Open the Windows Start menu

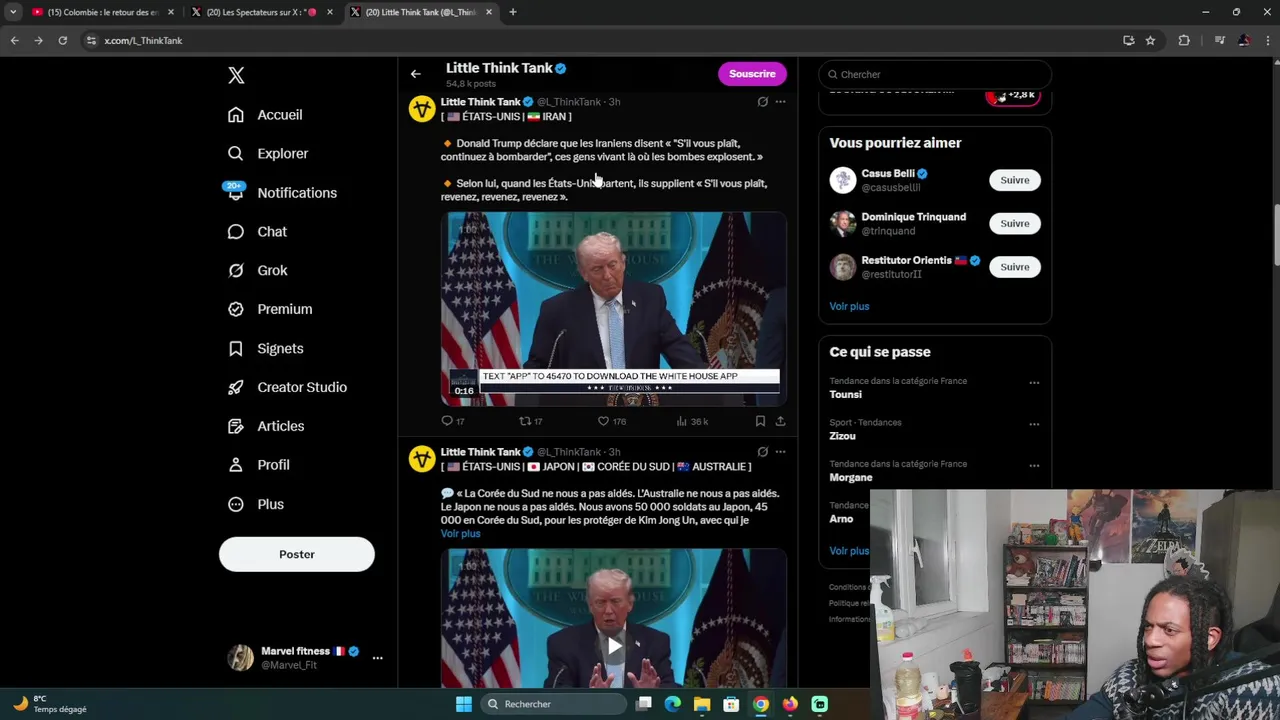464,704
